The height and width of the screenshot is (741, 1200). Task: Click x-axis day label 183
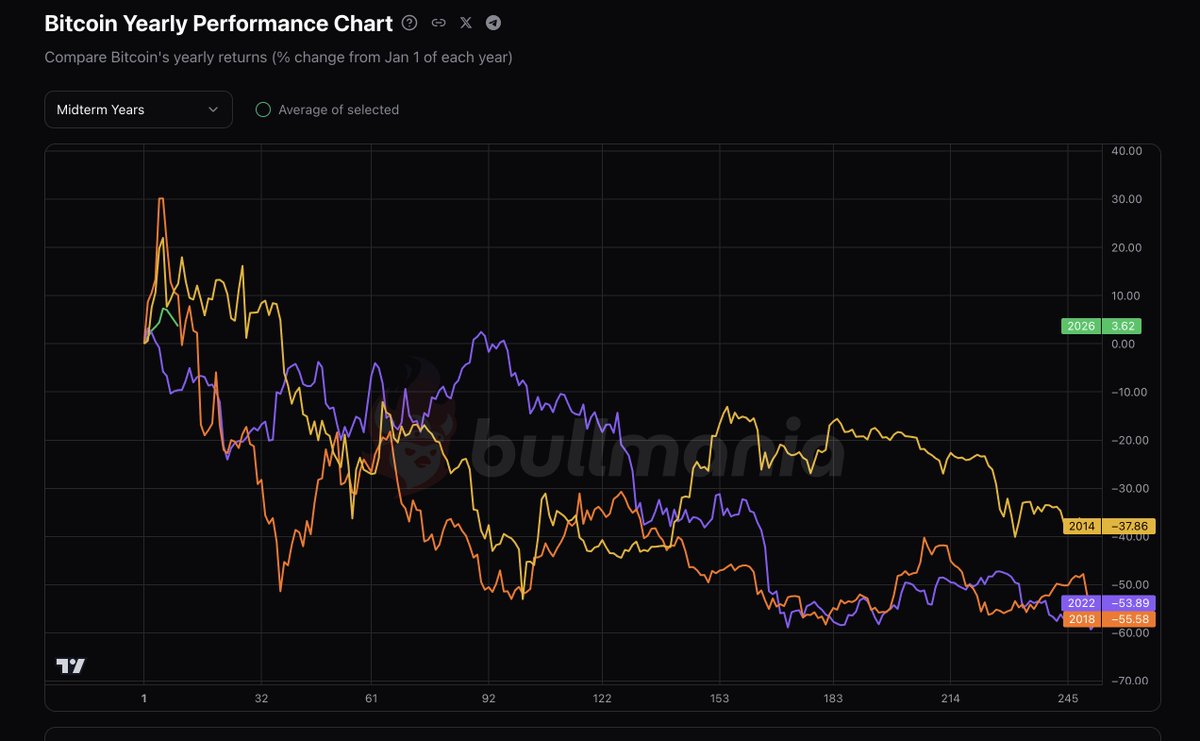[x=833, y=698]
